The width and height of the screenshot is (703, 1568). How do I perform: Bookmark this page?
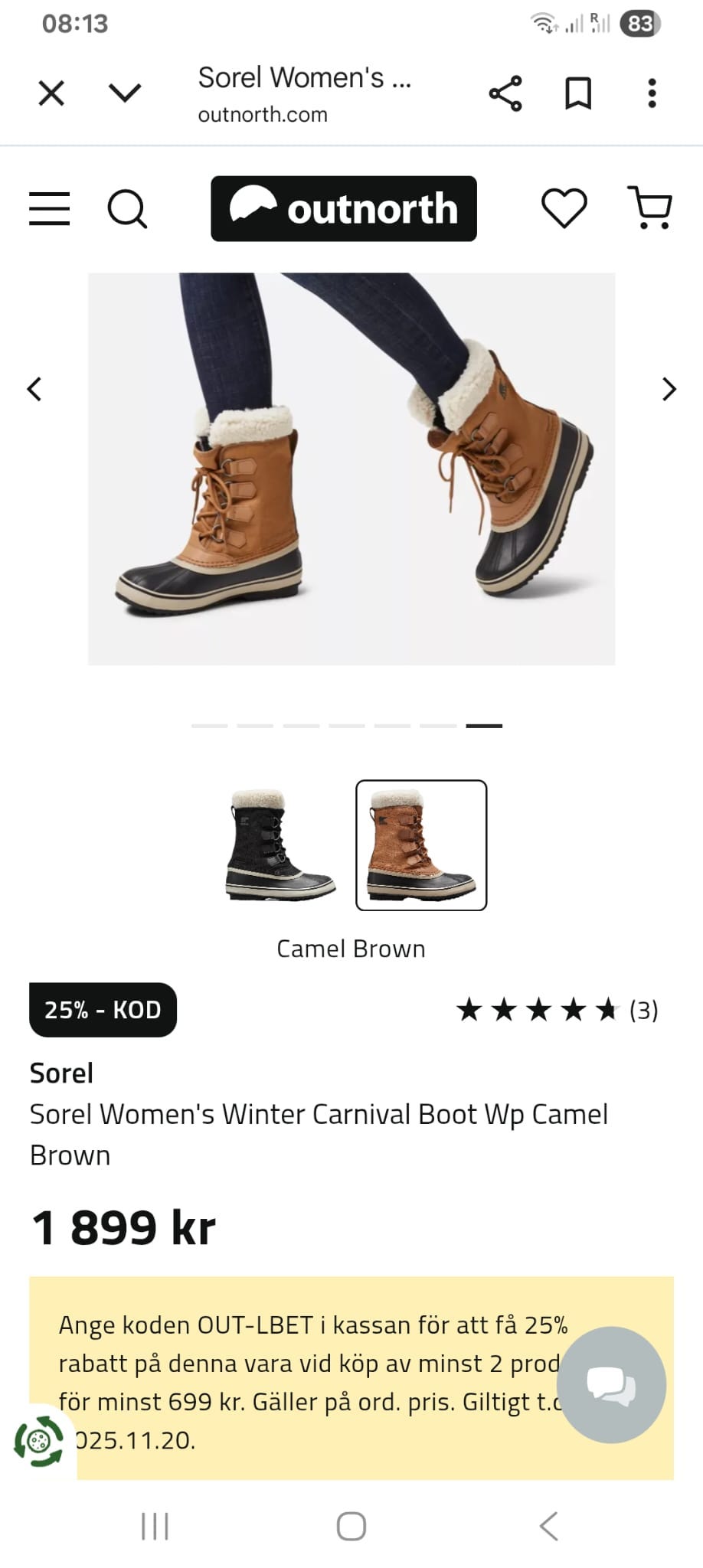(578, 93)
